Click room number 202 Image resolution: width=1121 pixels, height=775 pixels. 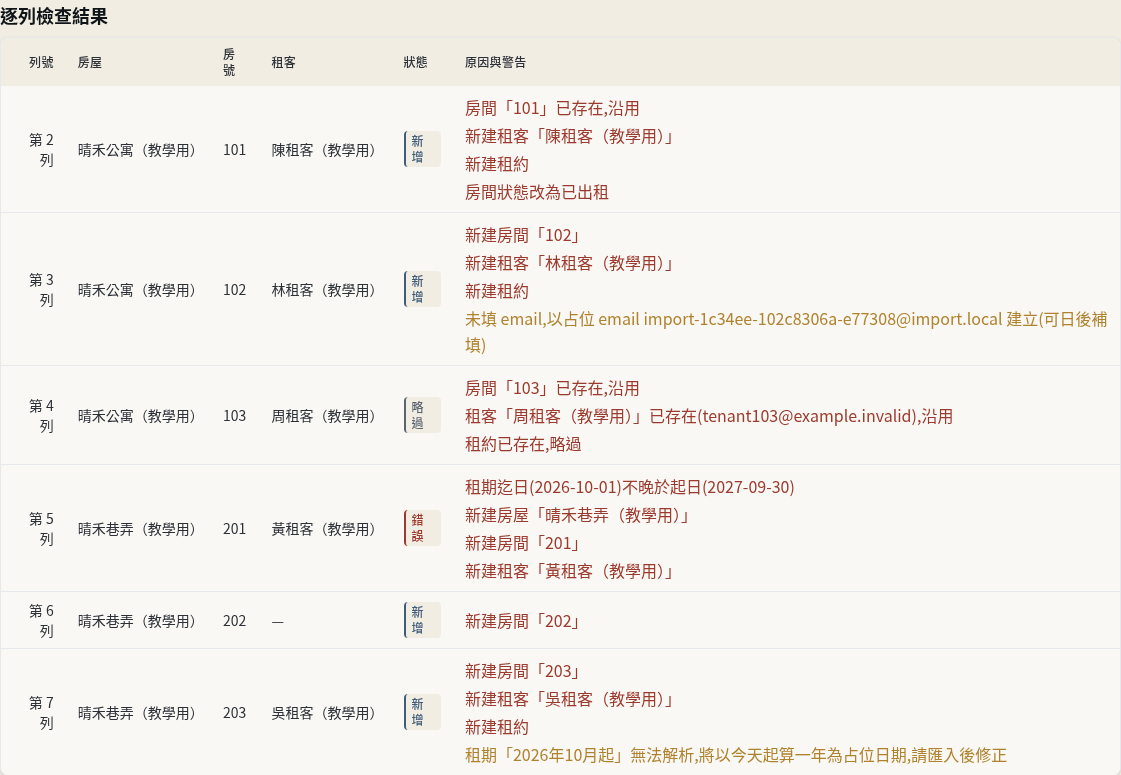[234, 621]
